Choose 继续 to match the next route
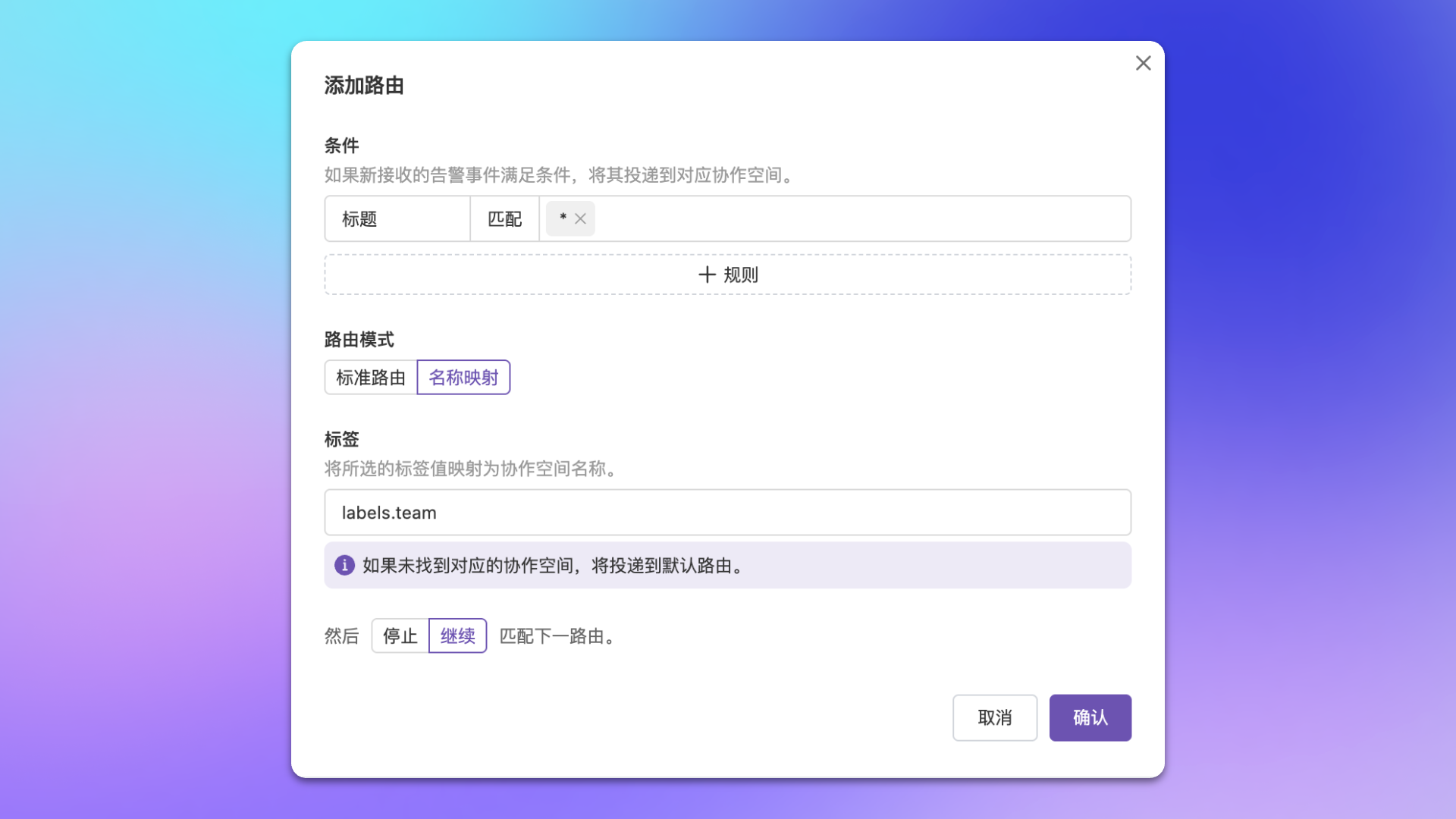This screenshot has height=819, width=1456. 457,635
